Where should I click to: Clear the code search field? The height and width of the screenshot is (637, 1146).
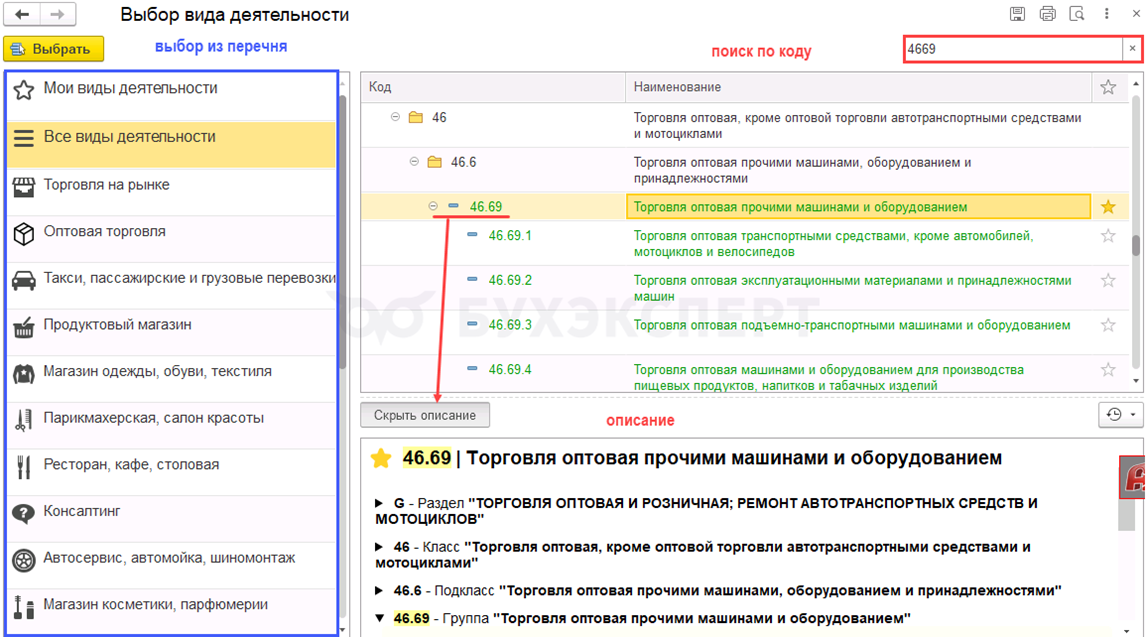(x=1132, y=48)
